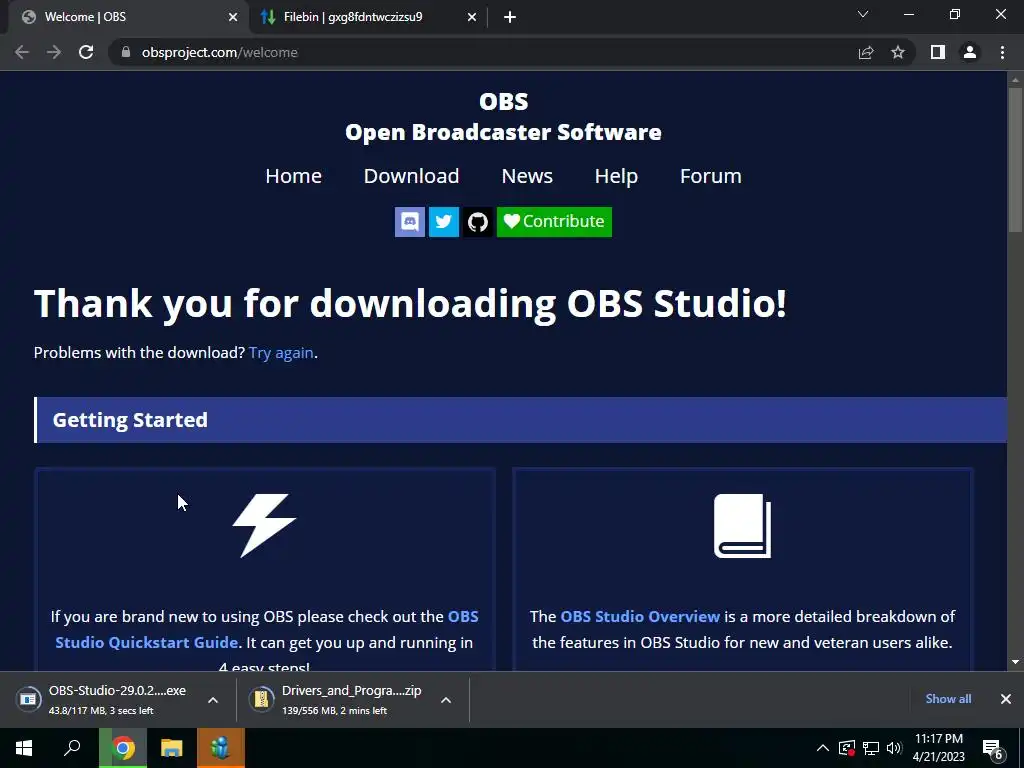Image resolution: width=1024 pixels, height=768 pixels.
Task: Click the share page icon in address bar
Action: tap(866, 52)
